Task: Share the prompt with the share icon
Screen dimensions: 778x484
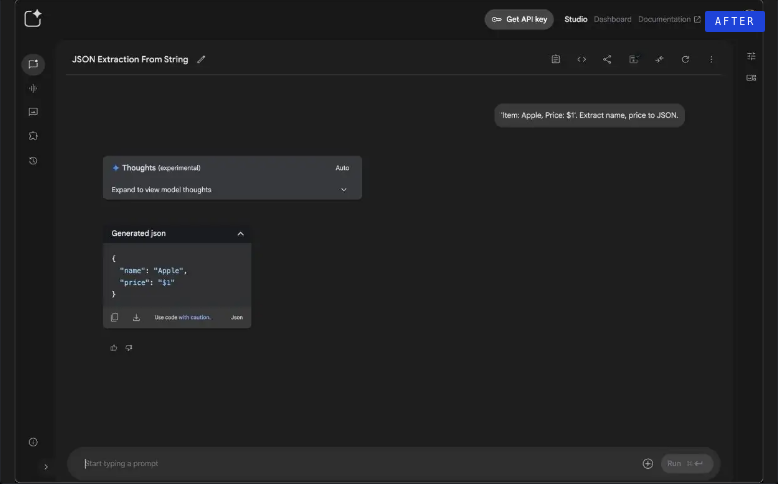Action: point(607,60)
